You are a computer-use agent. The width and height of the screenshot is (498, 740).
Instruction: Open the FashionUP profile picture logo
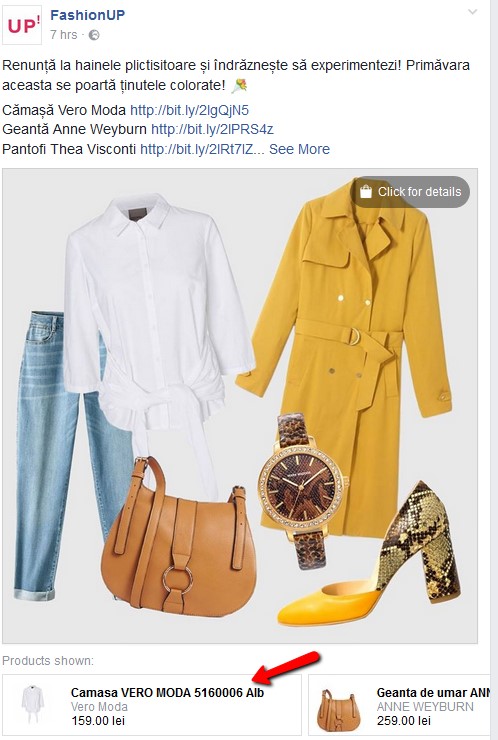(x=22, y=25)
